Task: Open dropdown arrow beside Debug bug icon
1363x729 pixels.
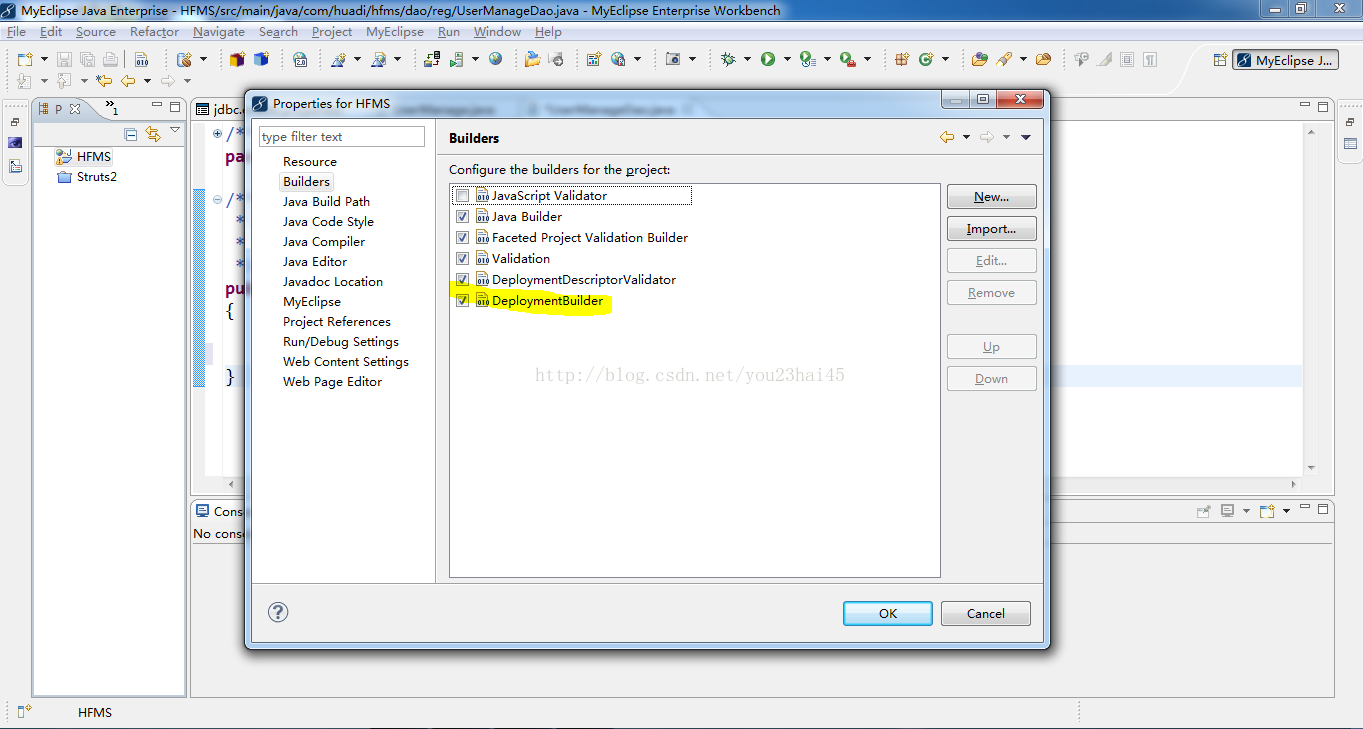Action: 746,60
